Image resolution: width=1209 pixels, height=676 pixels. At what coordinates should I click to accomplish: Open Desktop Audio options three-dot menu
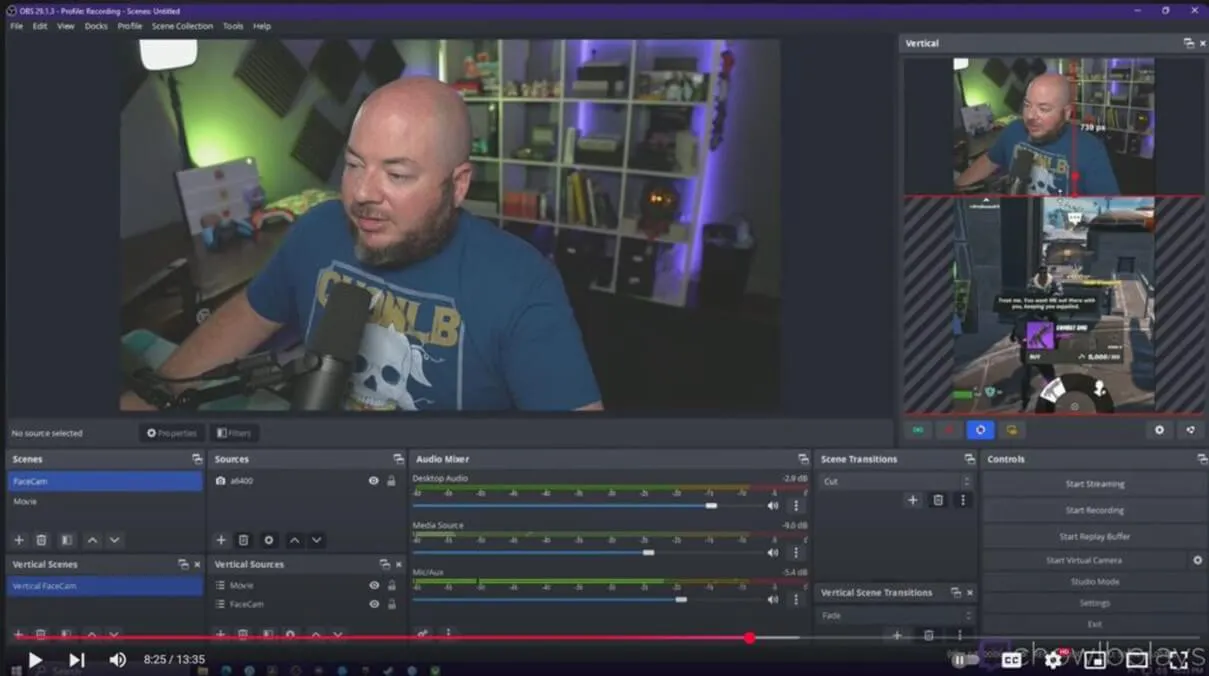click(x=796, y=506)
